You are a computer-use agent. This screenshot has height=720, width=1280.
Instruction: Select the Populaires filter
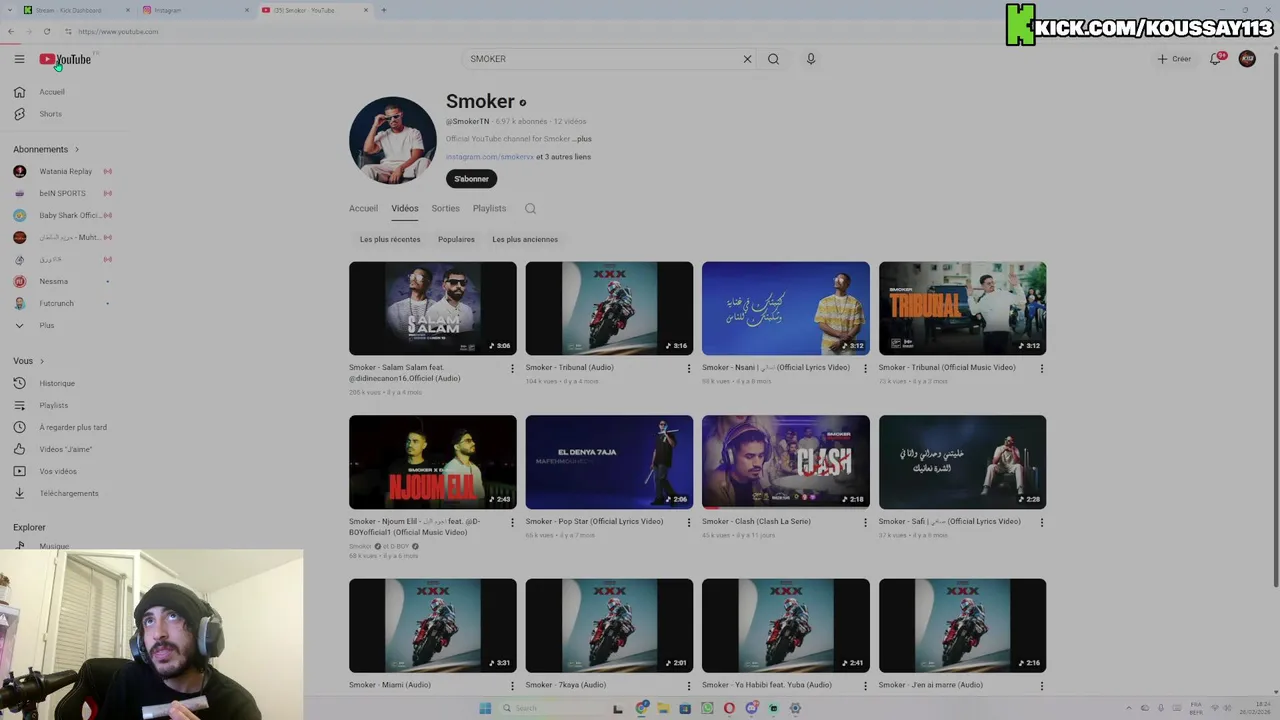coord(456,239)
